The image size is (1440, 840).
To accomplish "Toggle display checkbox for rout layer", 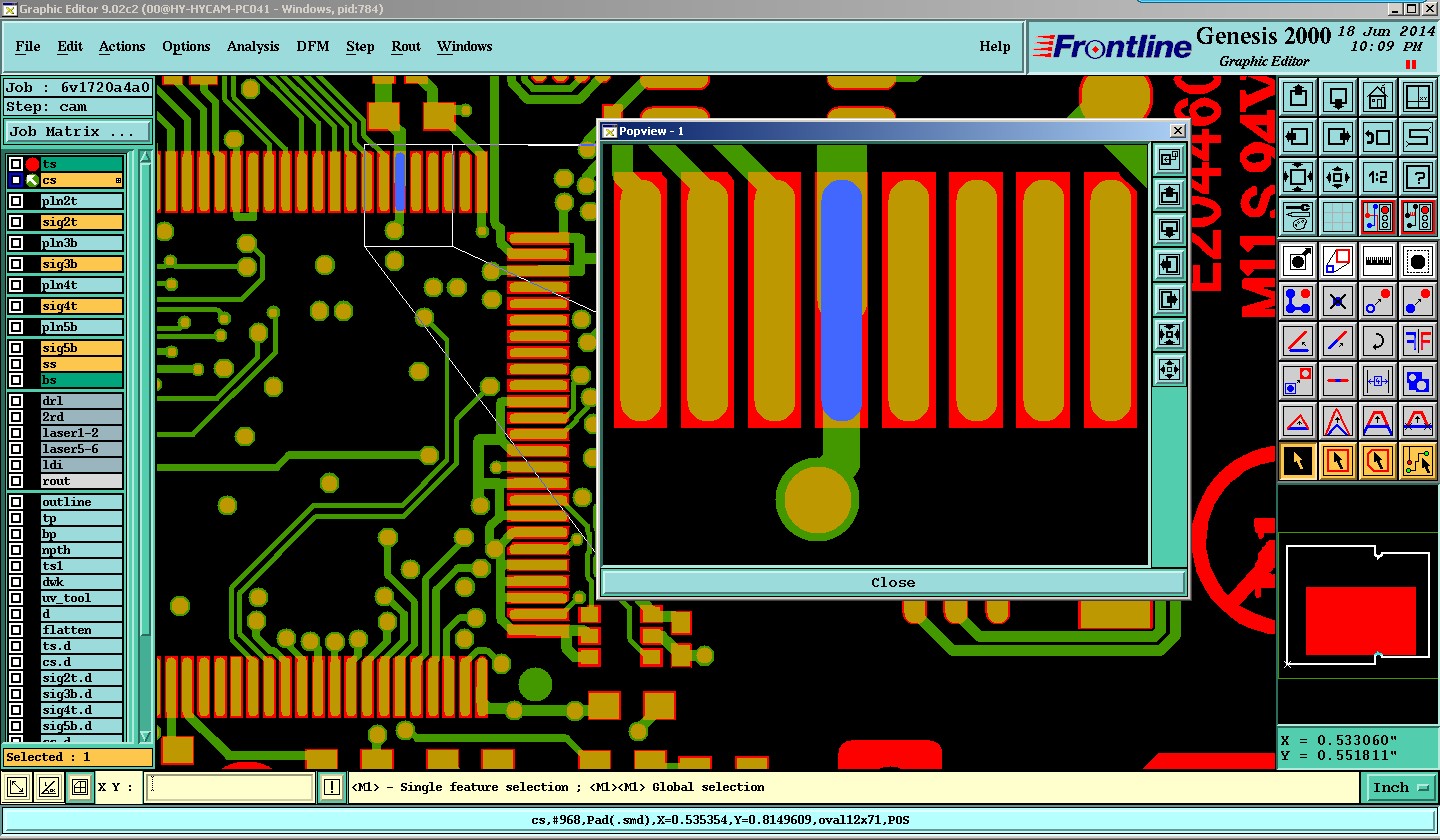I will pos(16,481).
